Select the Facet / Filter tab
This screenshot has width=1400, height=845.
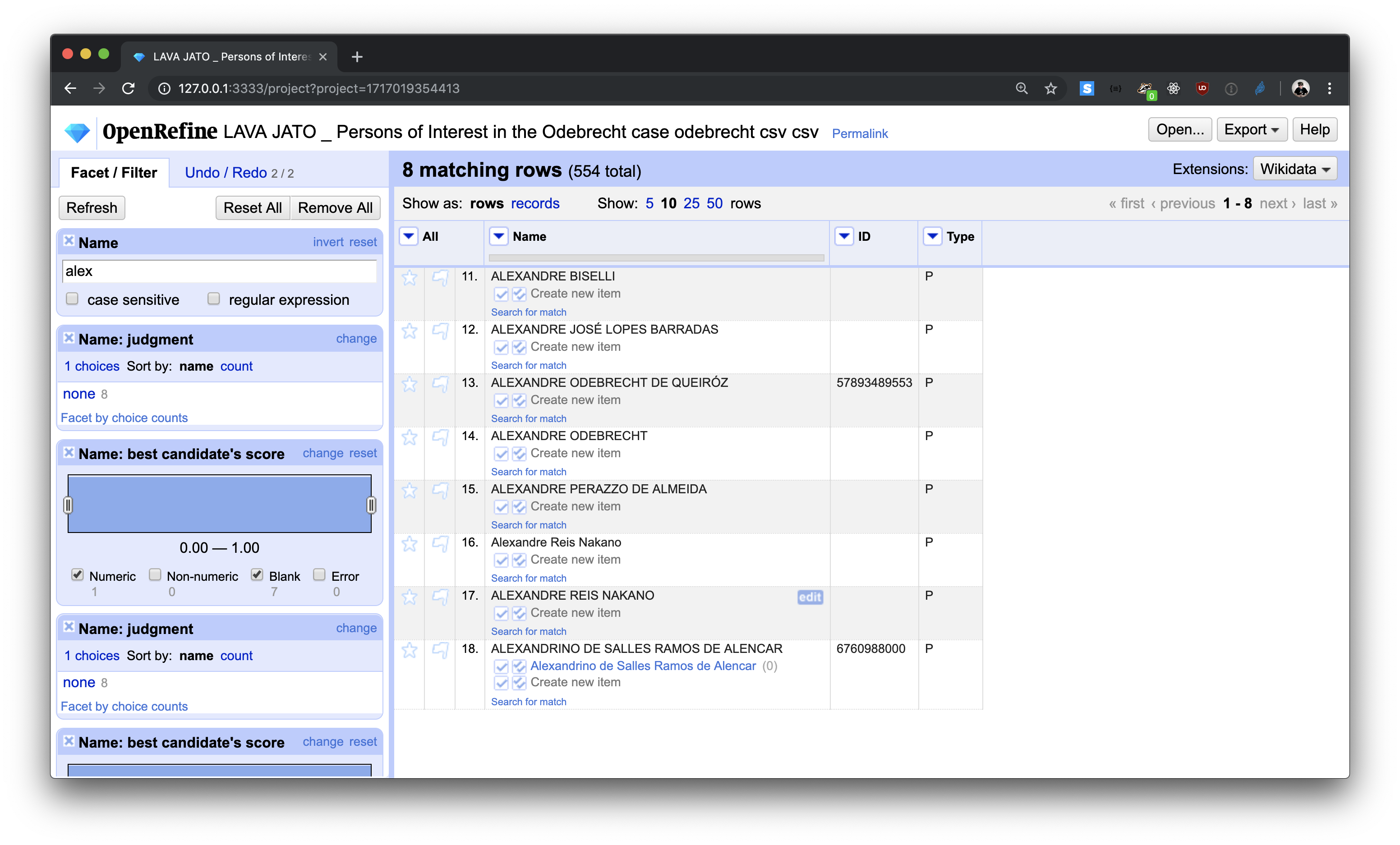coord(114,173)
